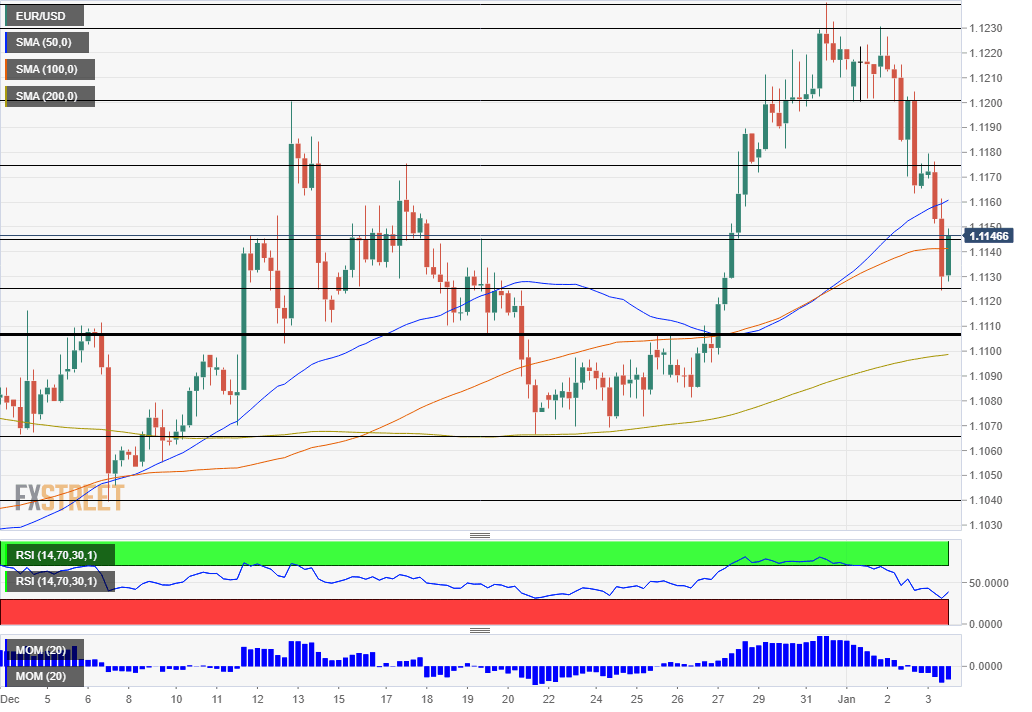Click the FXStreet watermark logo
The height and width of the screenshot is (712, 1032).
click(x=70, y=498)
